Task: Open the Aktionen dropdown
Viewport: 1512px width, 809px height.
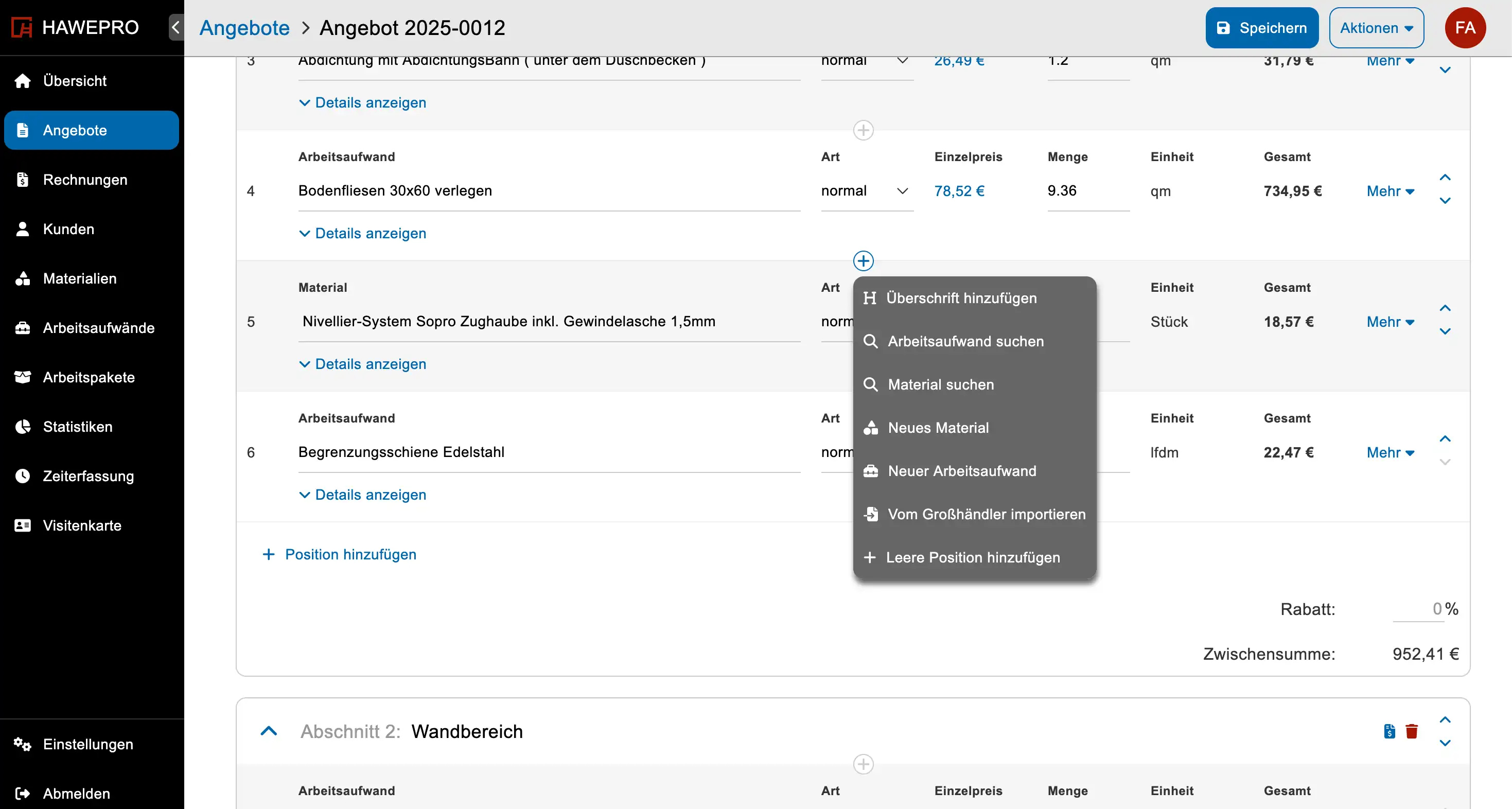Action: 1377,28
